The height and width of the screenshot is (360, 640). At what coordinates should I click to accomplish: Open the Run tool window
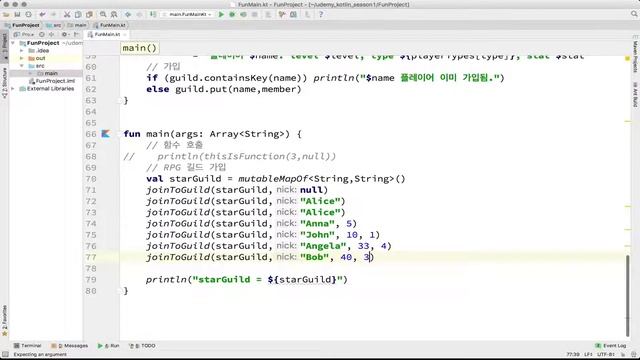[109, 346]
